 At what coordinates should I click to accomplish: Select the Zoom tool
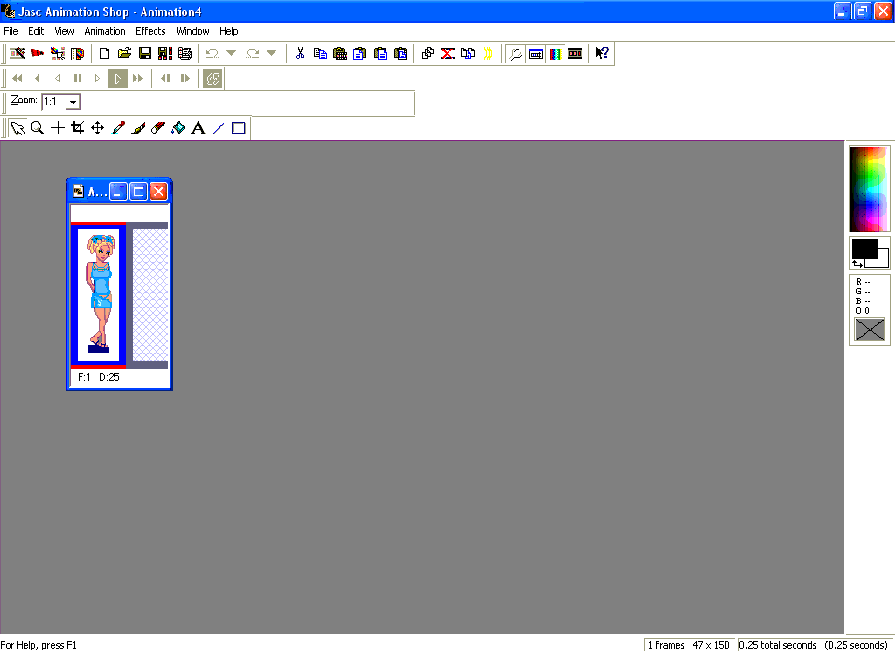tap(38, 127)
